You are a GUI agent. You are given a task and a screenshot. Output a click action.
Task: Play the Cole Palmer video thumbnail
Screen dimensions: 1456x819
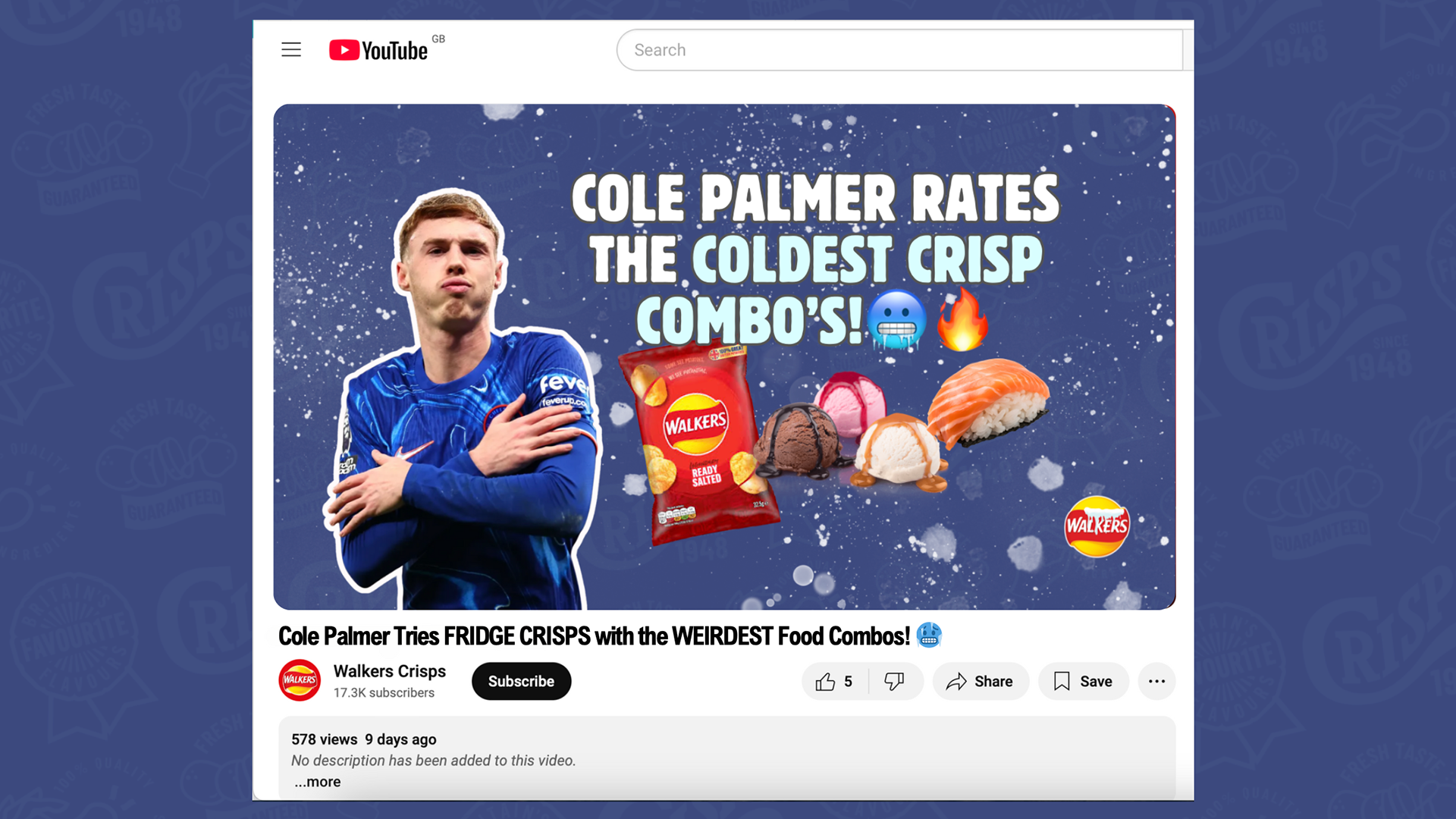point(724,356)
